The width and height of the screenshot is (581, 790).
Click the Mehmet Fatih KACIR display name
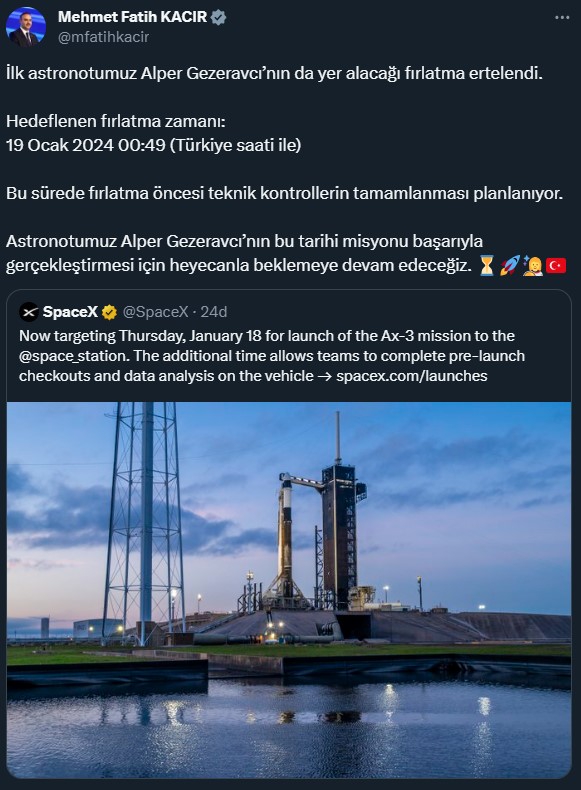133,17
